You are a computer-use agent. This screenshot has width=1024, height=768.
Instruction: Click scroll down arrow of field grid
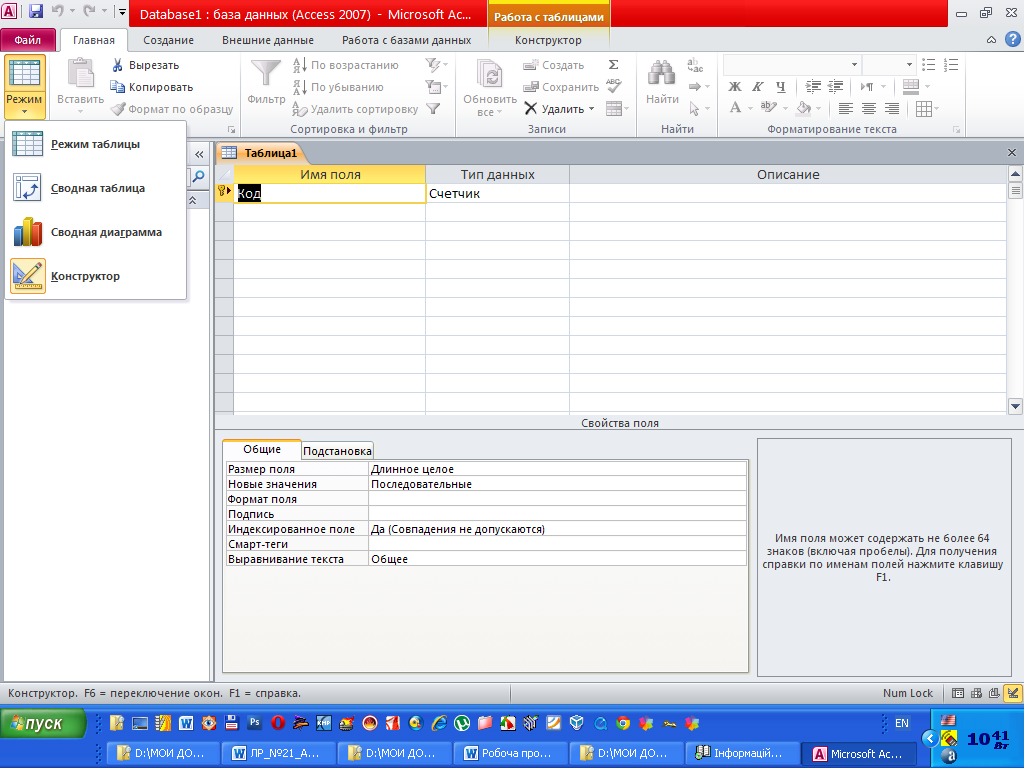click(x=1015, y=406)
